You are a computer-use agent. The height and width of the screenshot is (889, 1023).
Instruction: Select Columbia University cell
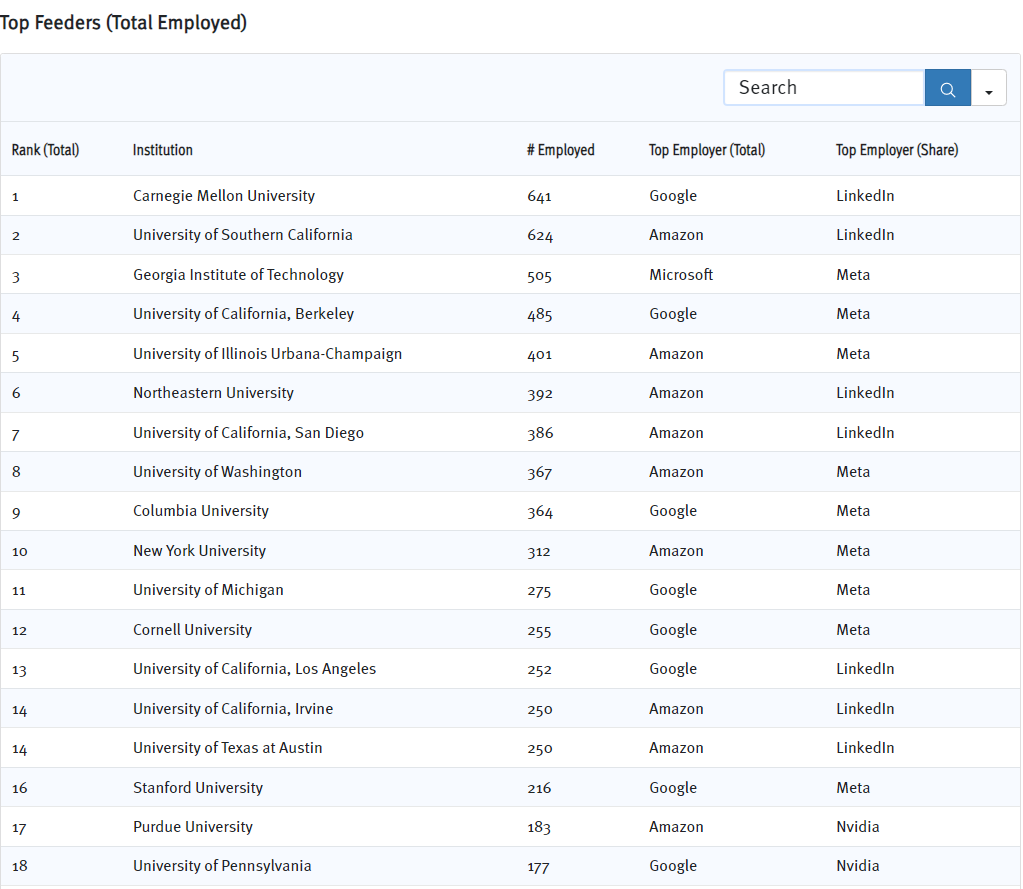coord(201,511)
